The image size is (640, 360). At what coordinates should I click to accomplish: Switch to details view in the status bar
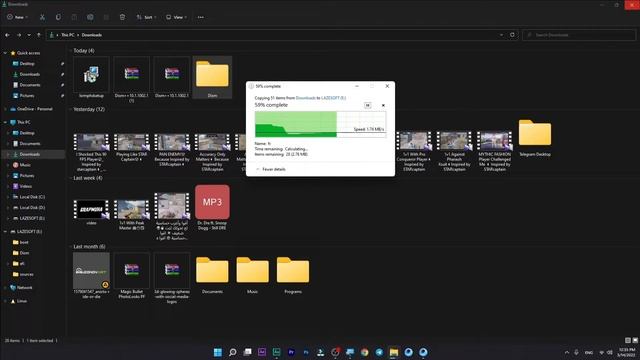click(628, 340)
